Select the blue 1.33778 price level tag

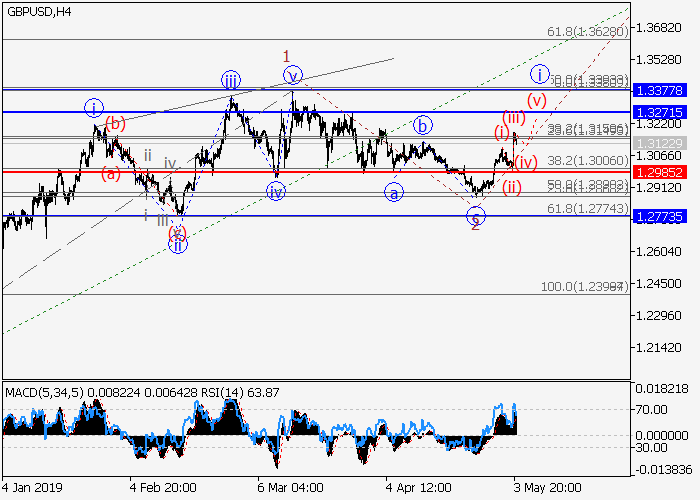click(658, 90)
